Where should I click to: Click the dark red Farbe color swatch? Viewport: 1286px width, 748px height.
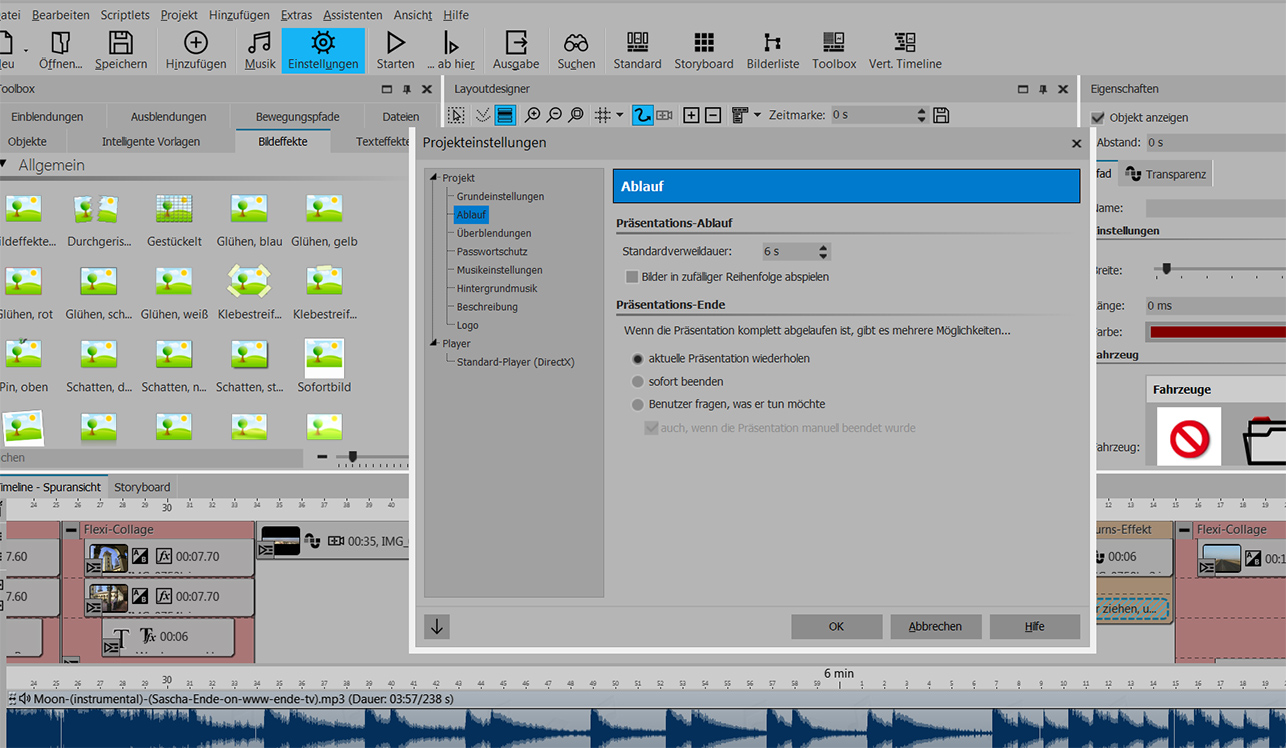tap(1217, 332)
